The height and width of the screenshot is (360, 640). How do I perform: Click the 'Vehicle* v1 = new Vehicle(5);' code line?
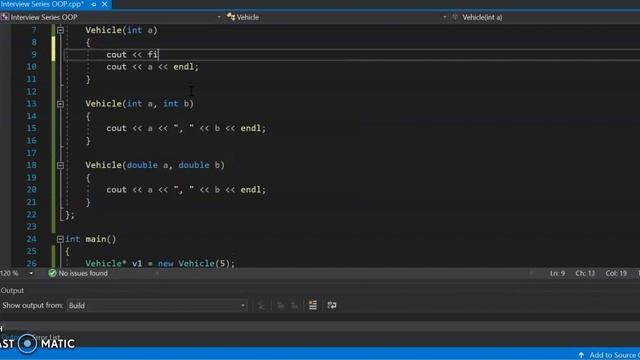160,264
